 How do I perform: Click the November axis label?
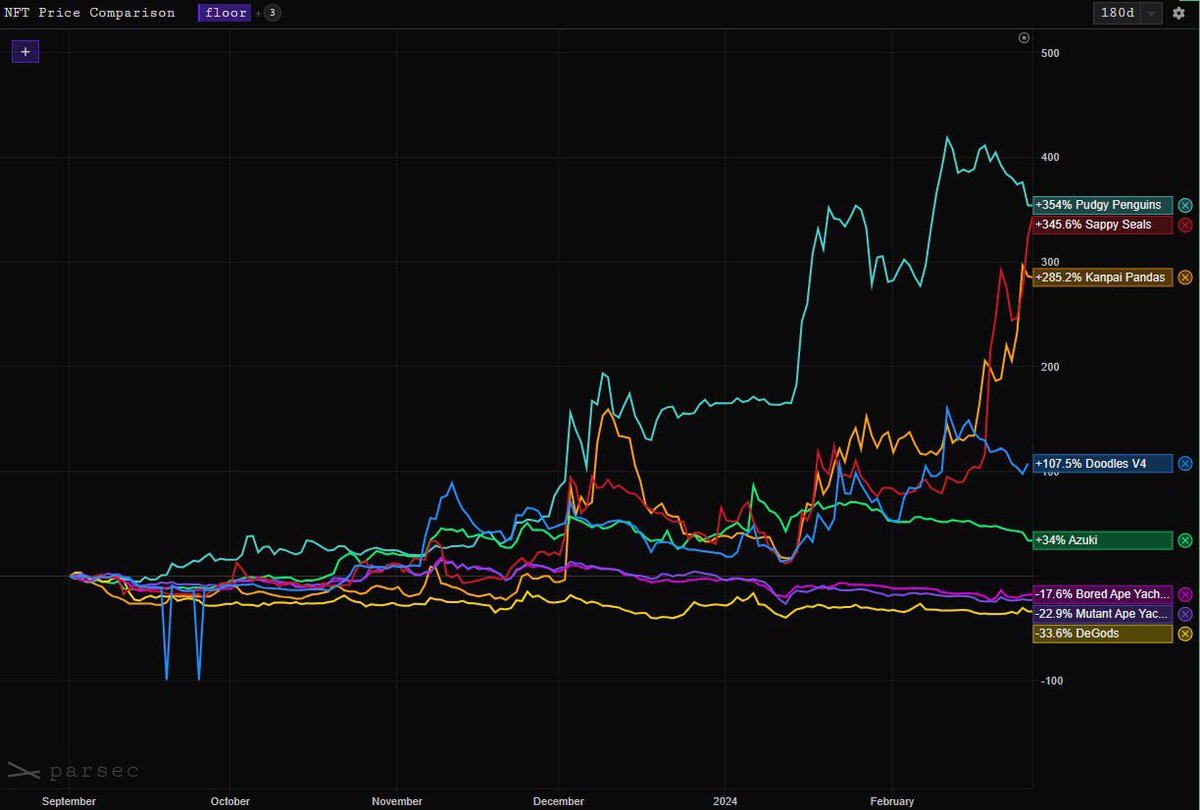pos(397,801)
